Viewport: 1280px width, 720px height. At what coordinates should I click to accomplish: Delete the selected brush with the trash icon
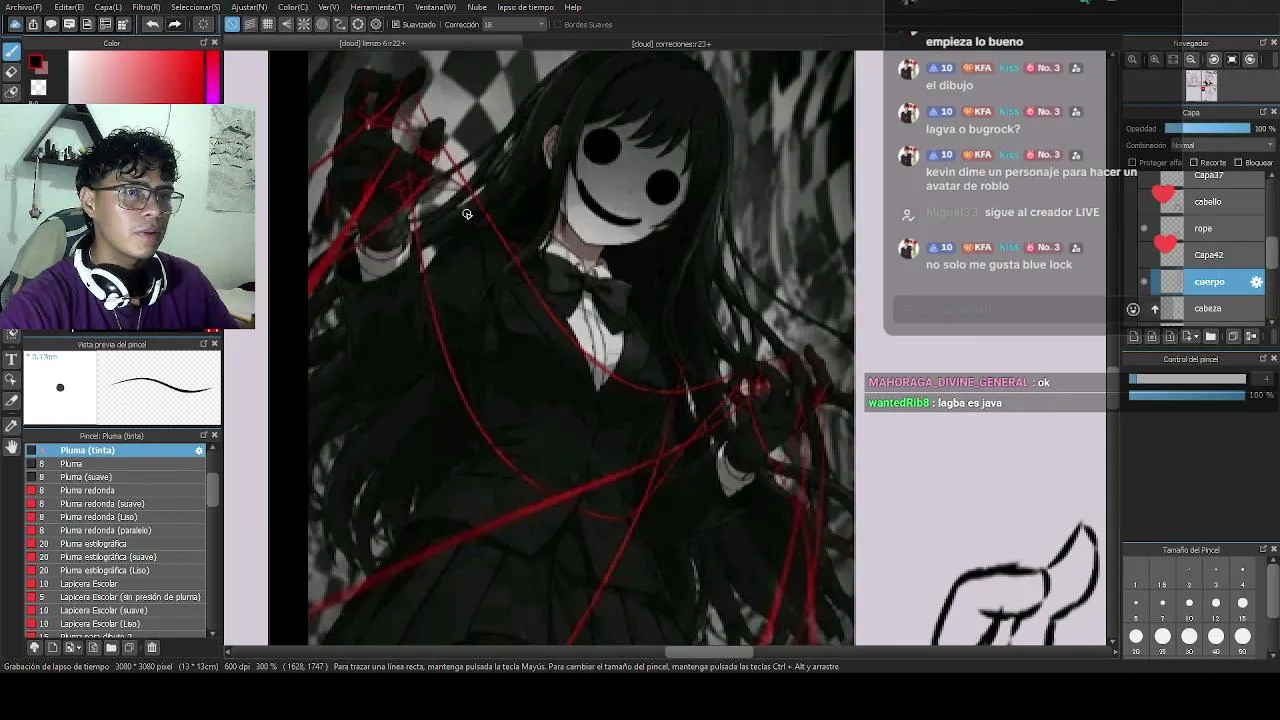(x=152, y=648)
